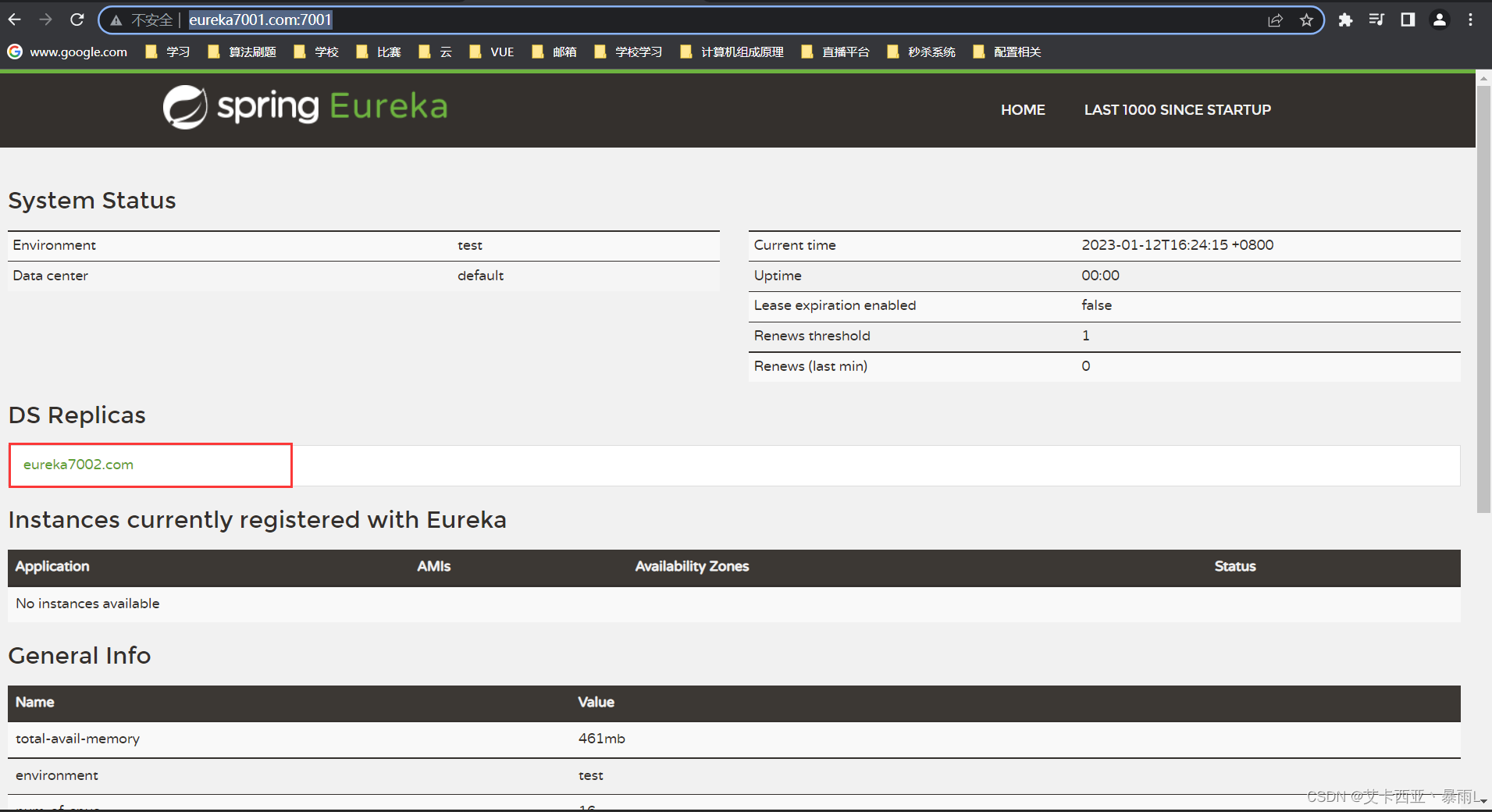Screen dimensions: 1492x812
Task: Click Environment label in System Status
Action: coord(54,245)
